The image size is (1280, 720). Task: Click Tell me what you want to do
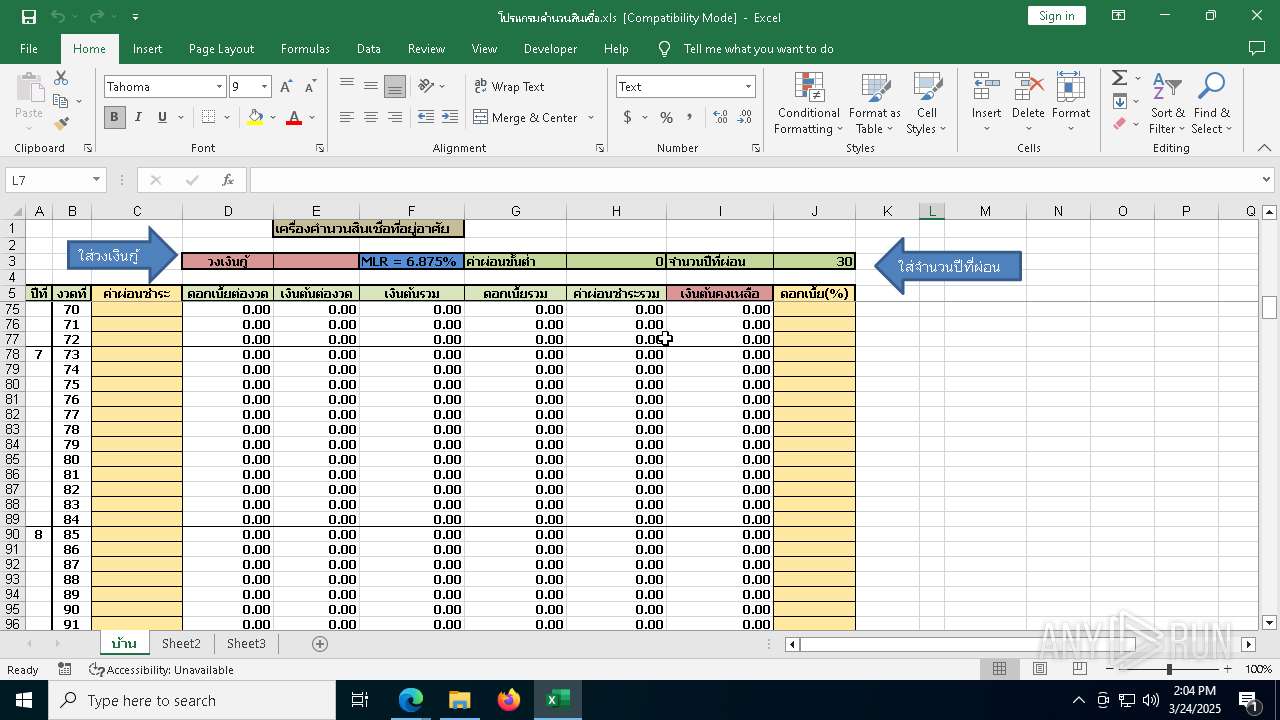pyautogui.click(x=758, y=49)
